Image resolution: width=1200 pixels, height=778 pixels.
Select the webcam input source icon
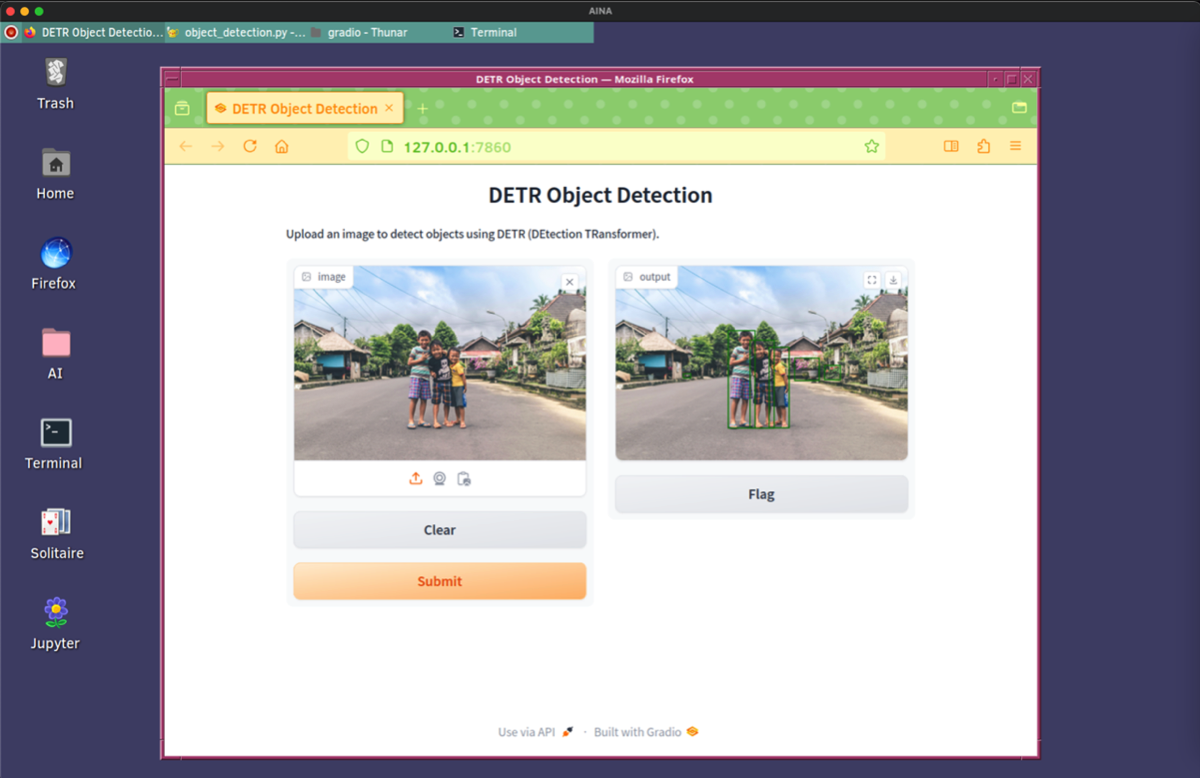click(x=440, y=479)
